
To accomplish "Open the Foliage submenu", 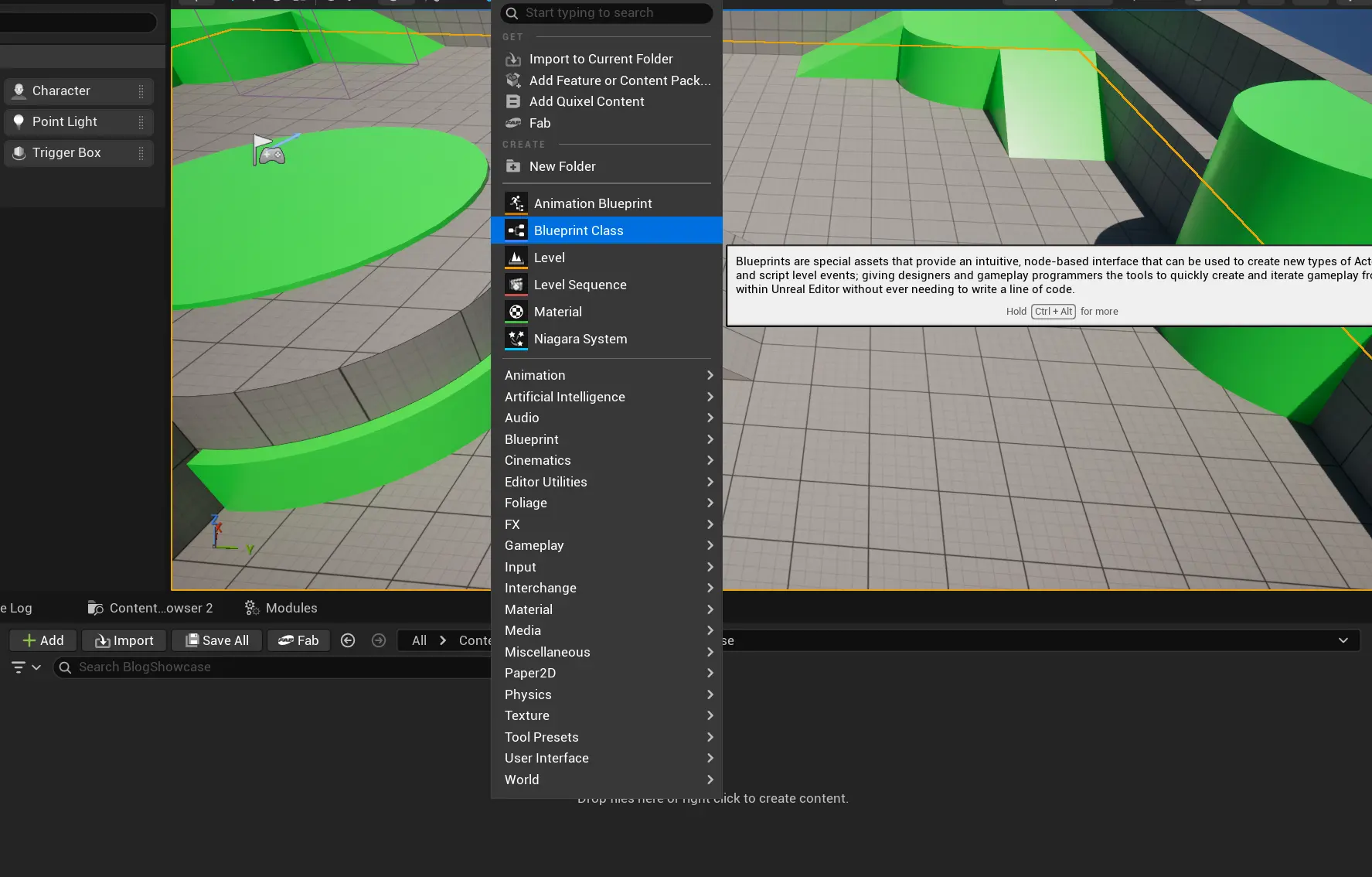I will pos(607,503).
